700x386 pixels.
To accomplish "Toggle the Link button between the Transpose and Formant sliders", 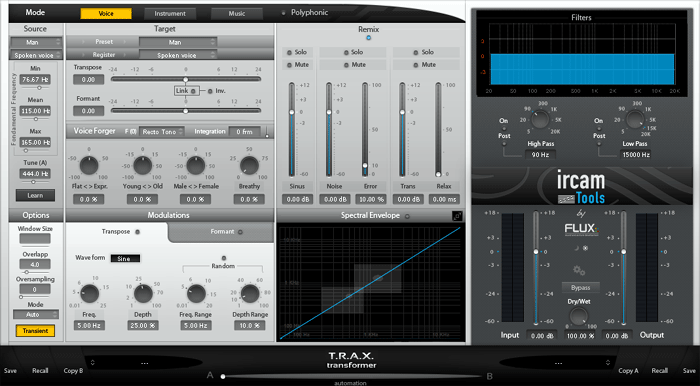I will [187, 91].
